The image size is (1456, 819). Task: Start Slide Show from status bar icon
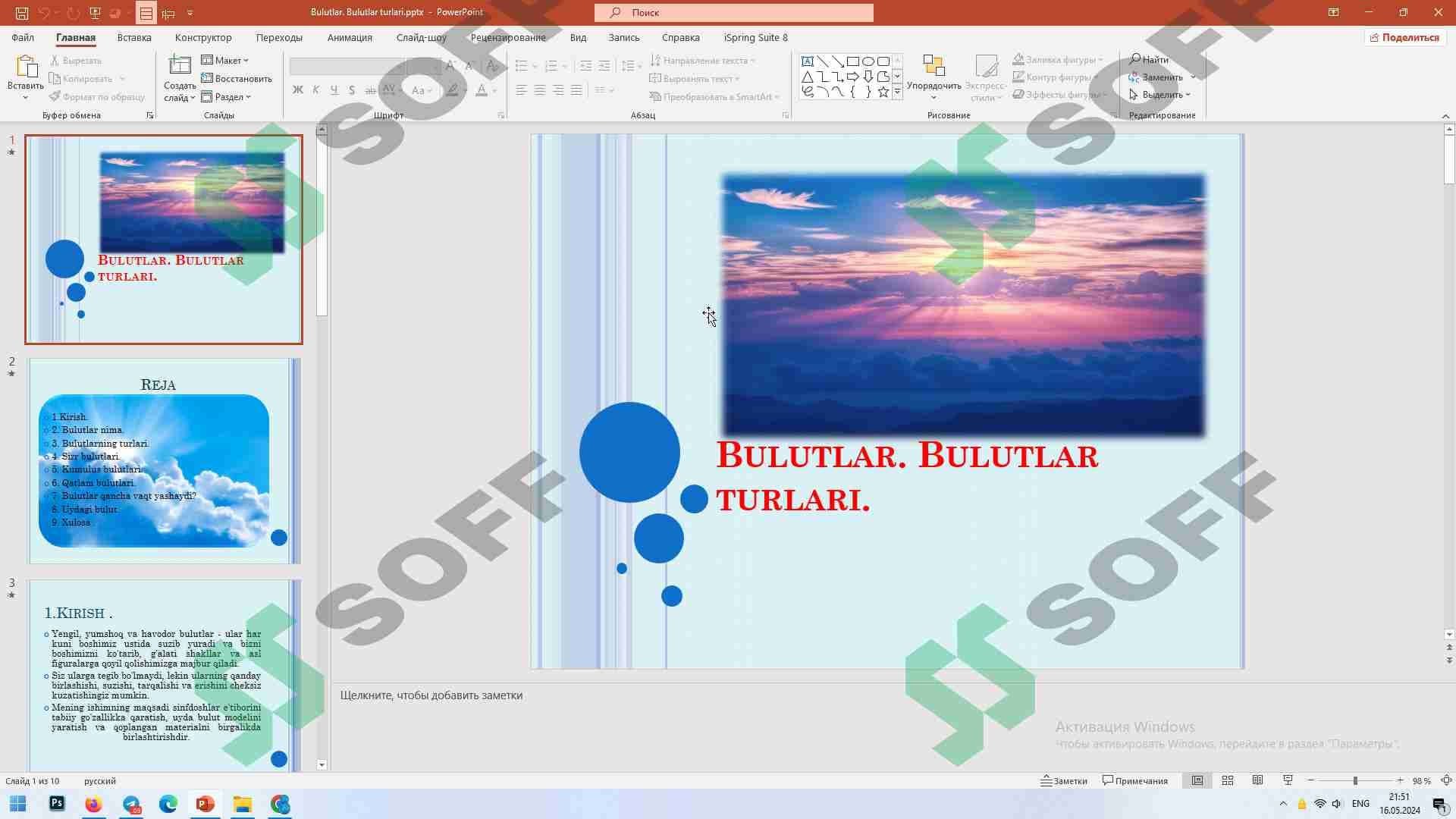pyautogui.click(x=1288, y=780)
